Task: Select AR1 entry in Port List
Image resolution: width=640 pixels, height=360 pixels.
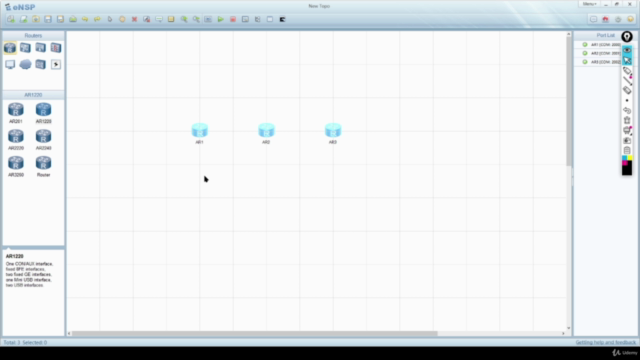Action: click(x=602, y=44)
